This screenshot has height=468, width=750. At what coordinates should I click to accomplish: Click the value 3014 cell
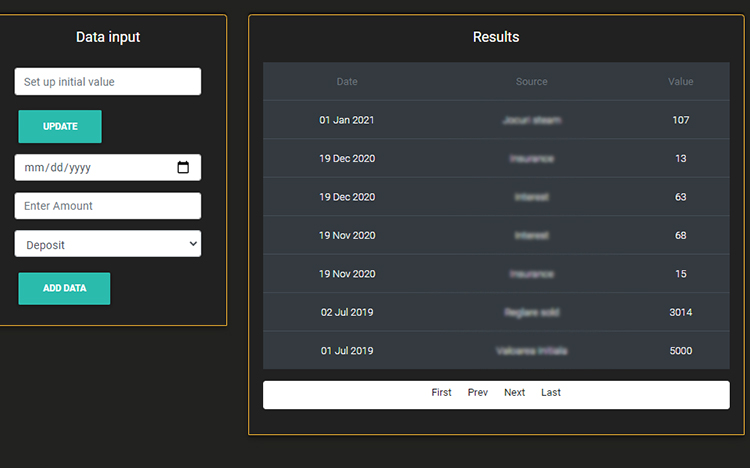click(x=680, y=312)
